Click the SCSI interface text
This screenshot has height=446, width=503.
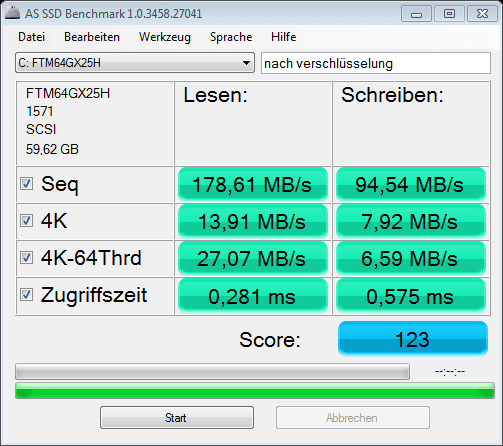tap(41, 129)
